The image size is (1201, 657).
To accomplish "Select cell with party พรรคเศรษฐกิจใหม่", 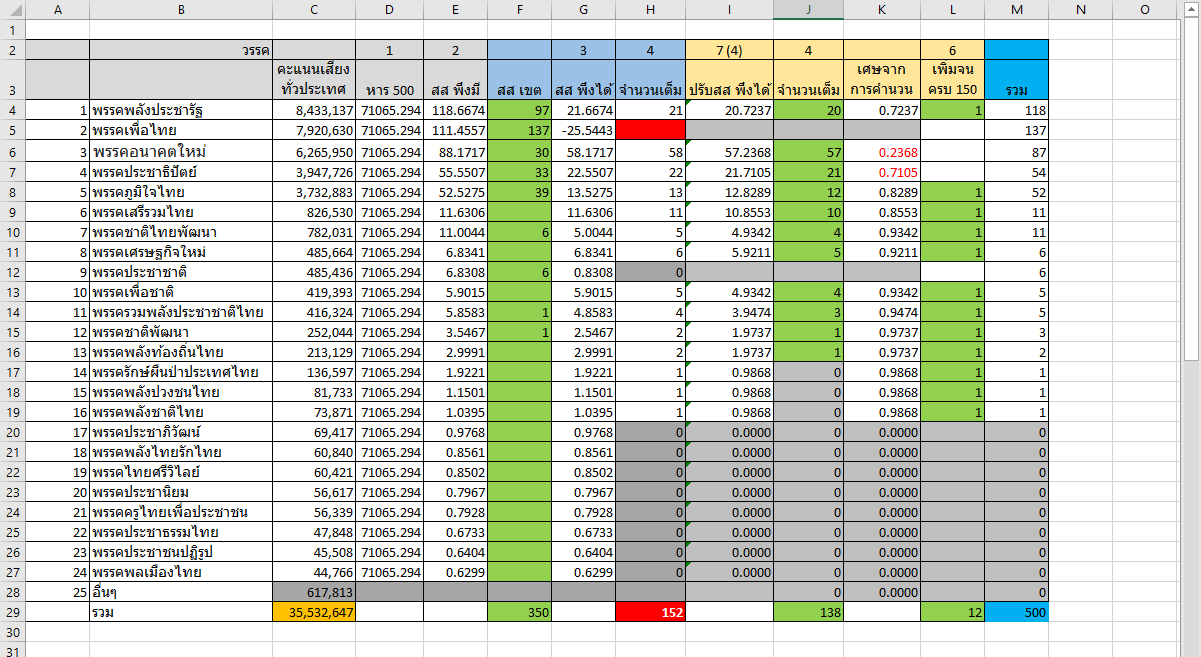I will point(181,251).
